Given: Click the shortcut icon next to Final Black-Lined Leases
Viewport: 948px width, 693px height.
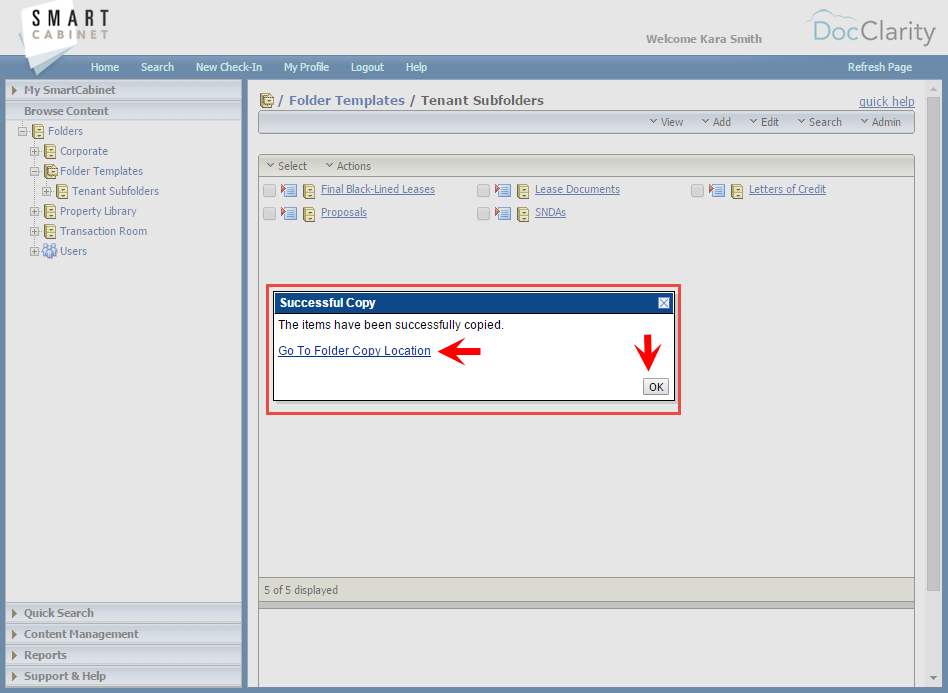Looking at the screenshot, I should 289,190.
